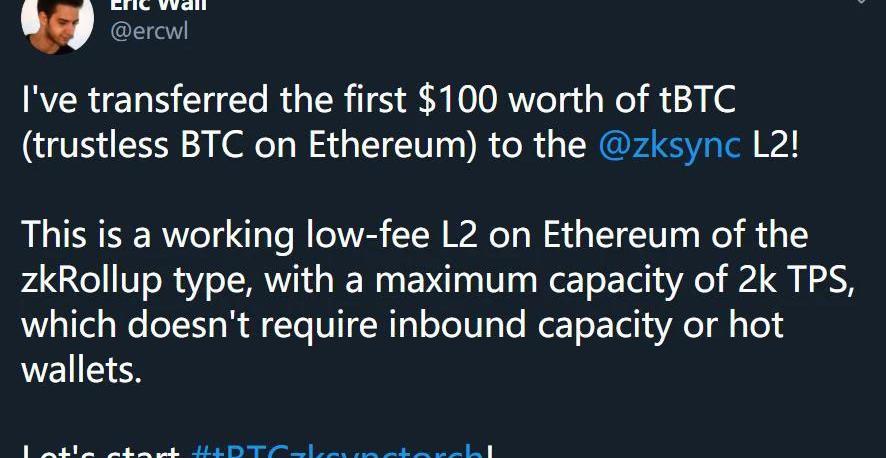Click the "Let's start" text before the hashtag
886x458 pixels.
tap(101, 451)
